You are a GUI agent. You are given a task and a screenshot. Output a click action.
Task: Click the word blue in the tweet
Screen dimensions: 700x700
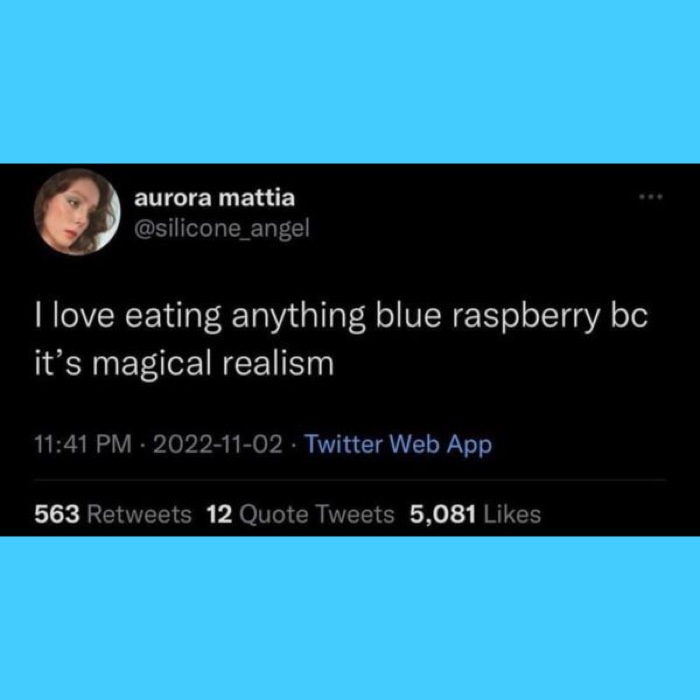[408, 317]
